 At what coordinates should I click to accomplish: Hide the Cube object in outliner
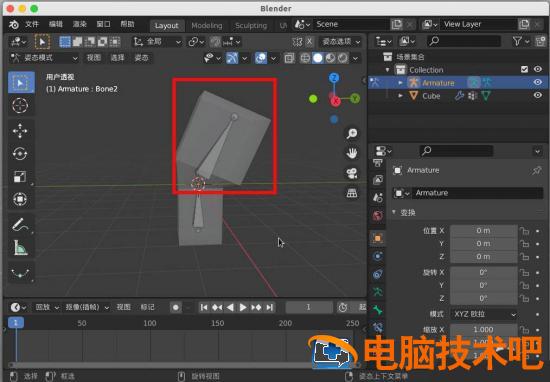[x=537, y=95]
